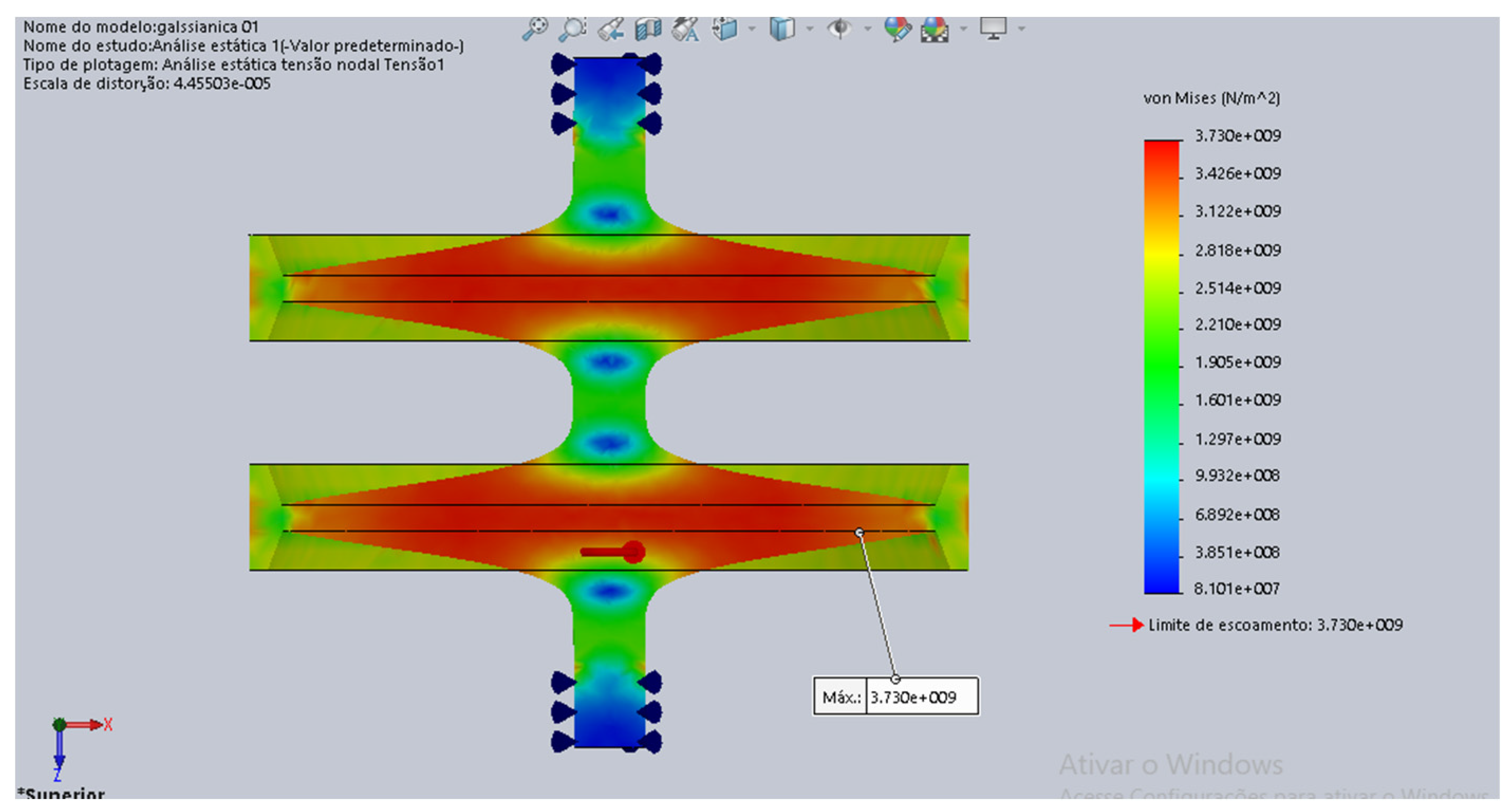The height and width of the screenshot is (809, 1512).
Task: Open the Apply Scene dropdown arrow
Action: [963, 28]
